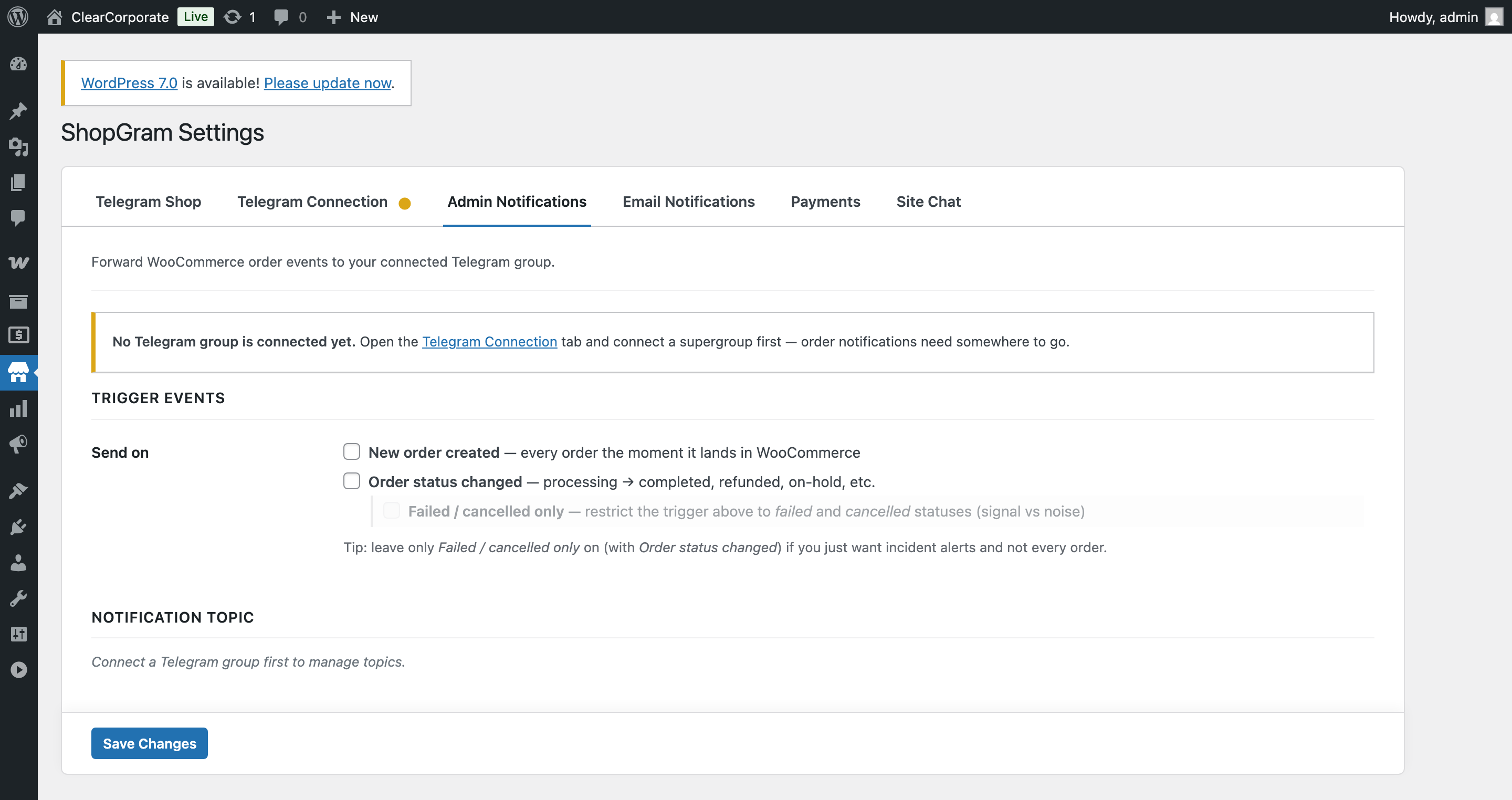The image size is (1512, 800).
Task: Enable New order created checkbox
Action: (x=352, y=451)
